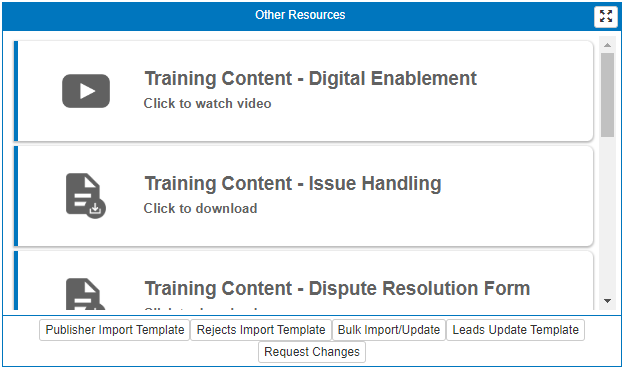Open Training Content - Digital Enablement title
This screenshot has height=371, width=626.
(310, 78)
